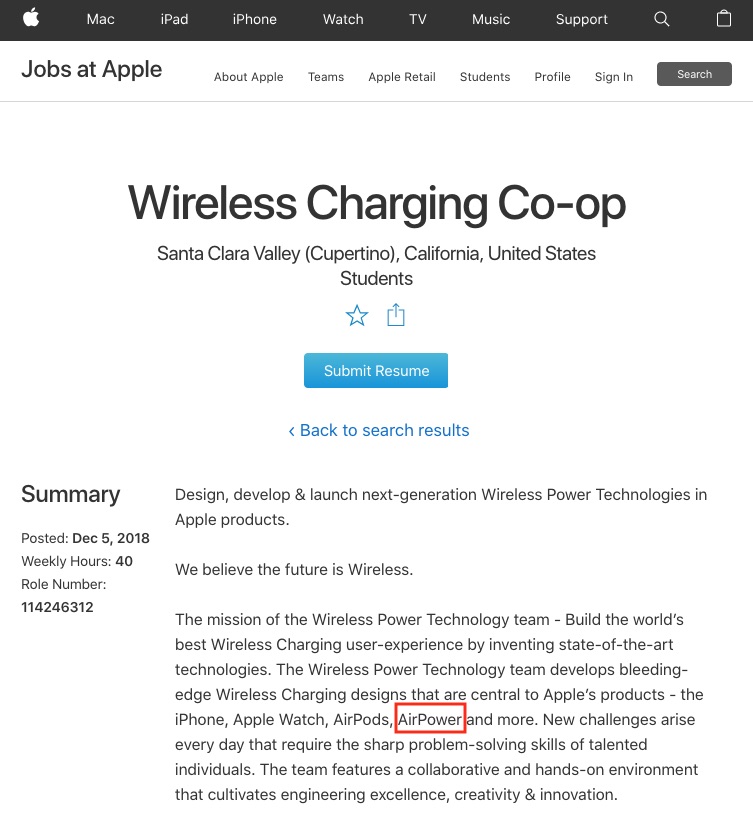Viewport: 753px width, 816px height.
Task: Go to iPhone in the navigation bar
Action: [x=254, y=19]
